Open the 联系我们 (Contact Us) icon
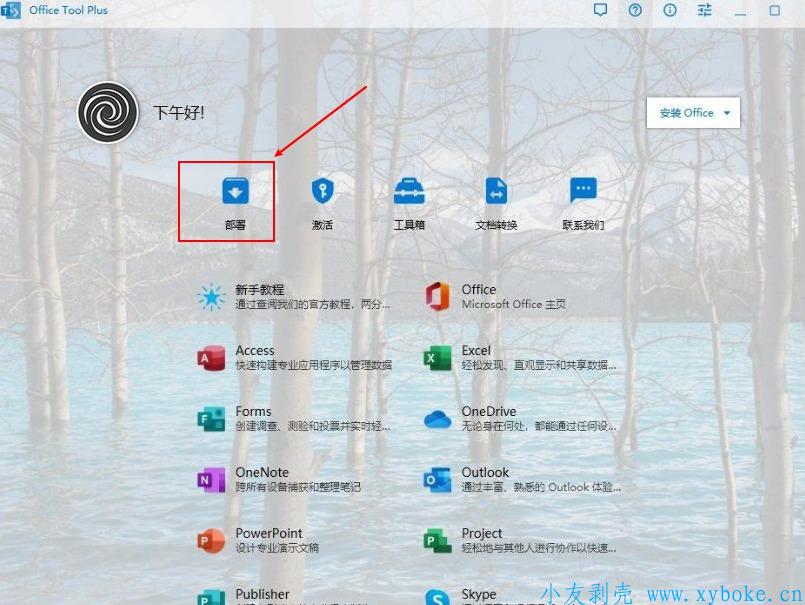The width and height of the screenshot is (805, 605). pyautogui.click(x=583, y=192)
